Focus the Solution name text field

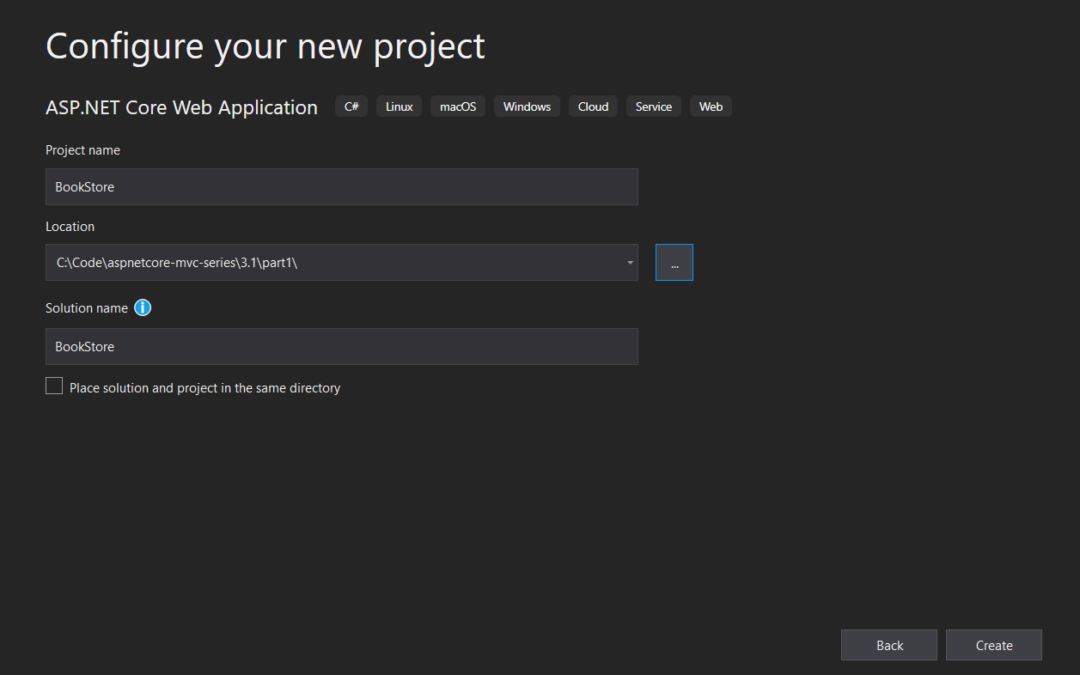[x=341, y=347]
